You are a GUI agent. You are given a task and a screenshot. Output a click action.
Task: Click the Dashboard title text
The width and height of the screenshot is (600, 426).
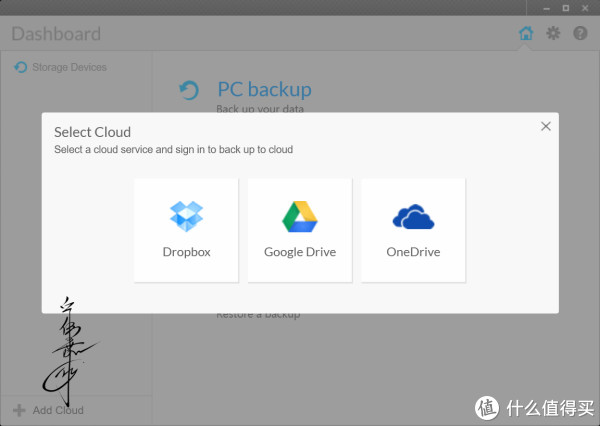point(56,34)
